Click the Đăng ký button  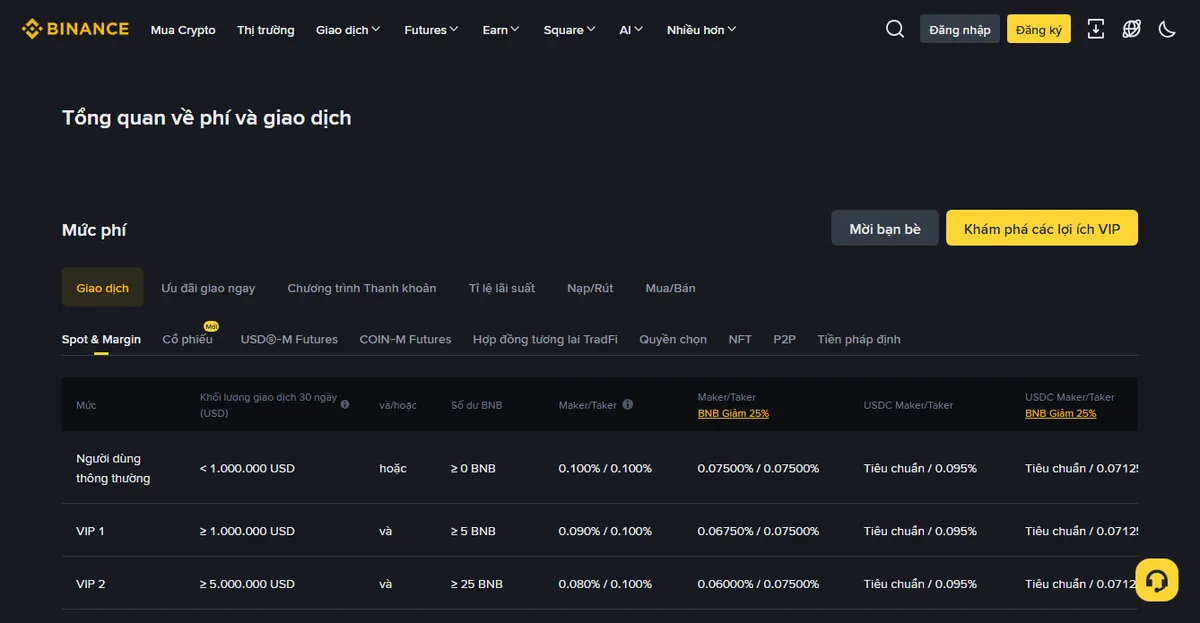(x=1039, y=29)
